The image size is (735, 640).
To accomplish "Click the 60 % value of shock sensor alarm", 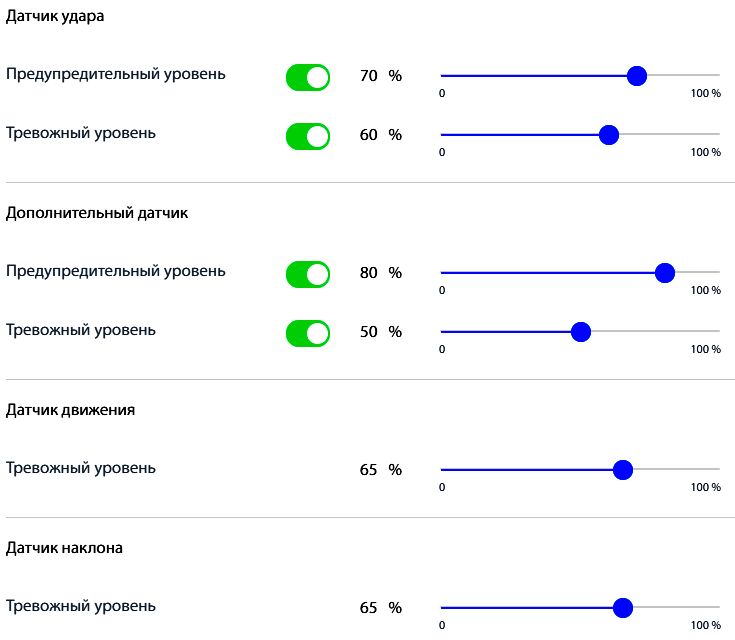I will 380,135.
